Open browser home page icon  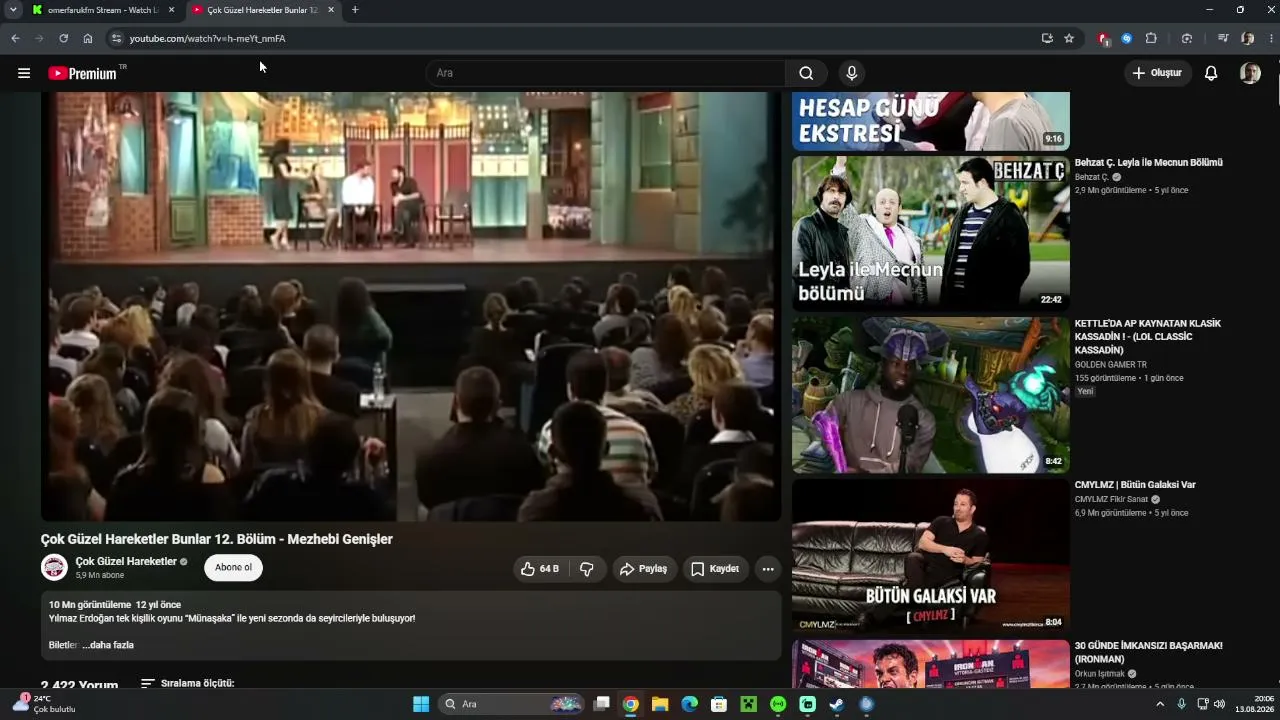[x=88, y=38]
